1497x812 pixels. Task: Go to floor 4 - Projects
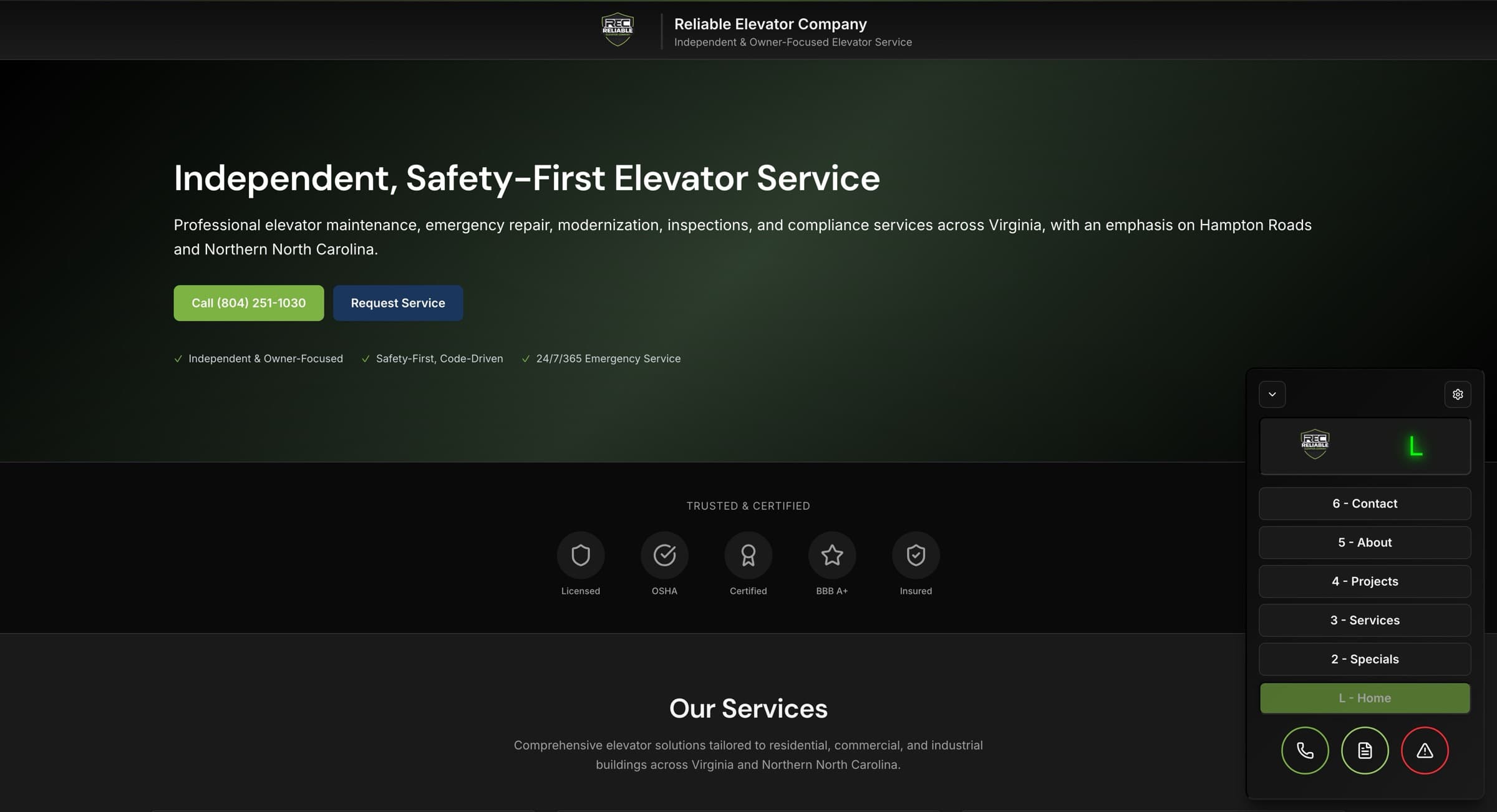1365,581
